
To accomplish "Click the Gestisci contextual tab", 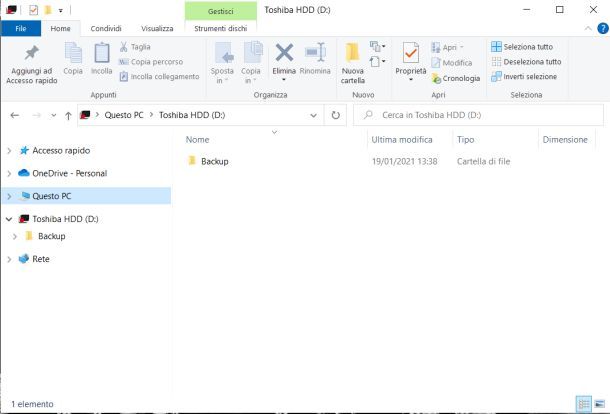I will (x=221, y=11).
